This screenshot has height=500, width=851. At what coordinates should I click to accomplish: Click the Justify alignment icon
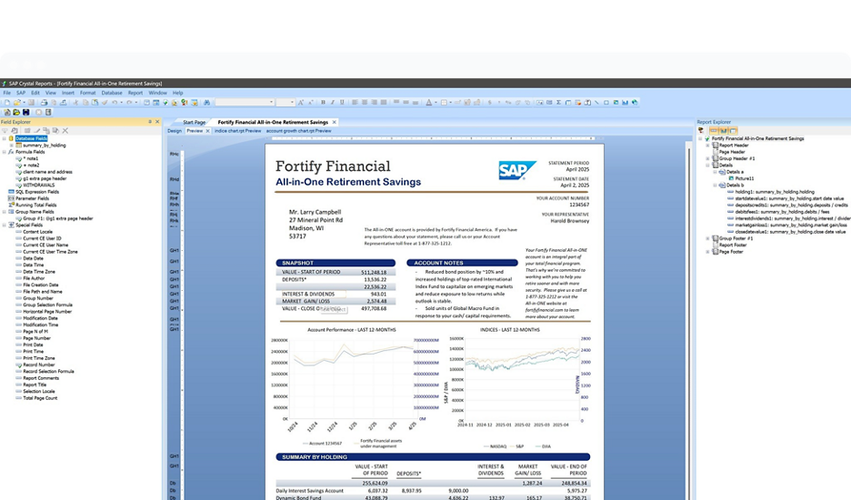384,102
